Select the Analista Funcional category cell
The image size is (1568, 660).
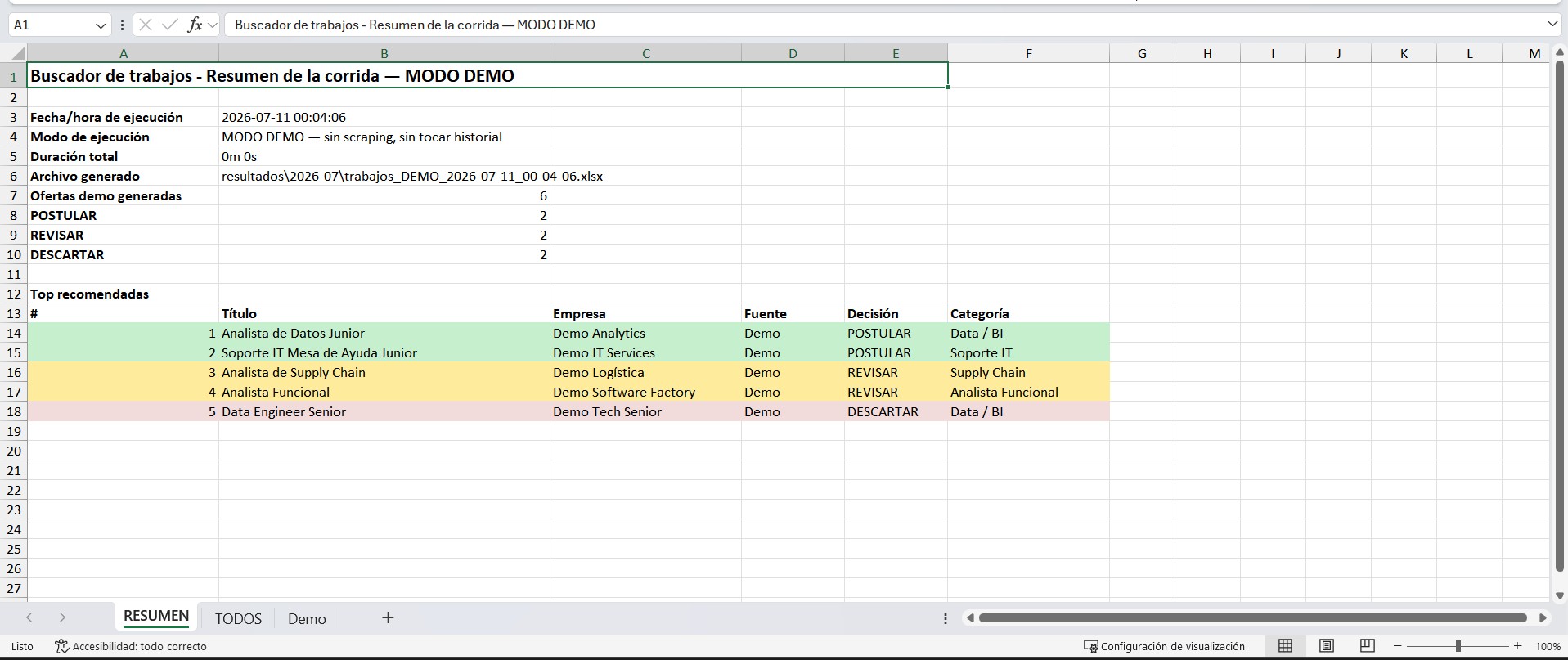tap(1028, 392)
